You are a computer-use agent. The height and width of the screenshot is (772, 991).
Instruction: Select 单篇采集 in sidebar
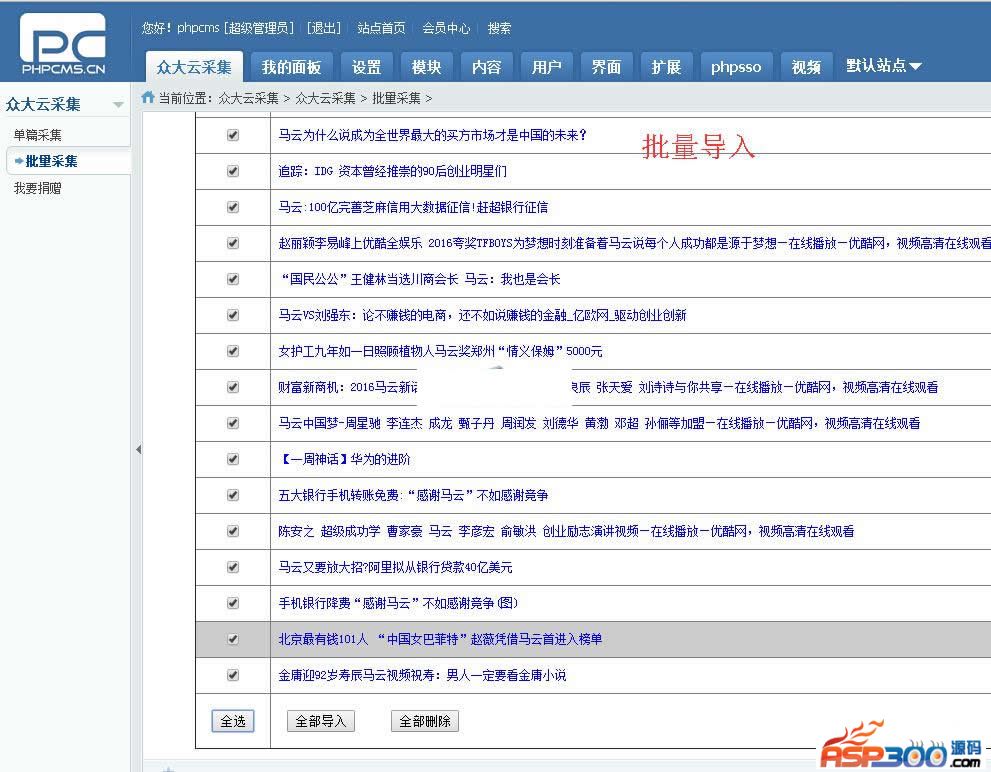pyautogui.click(x=38, y=135)
